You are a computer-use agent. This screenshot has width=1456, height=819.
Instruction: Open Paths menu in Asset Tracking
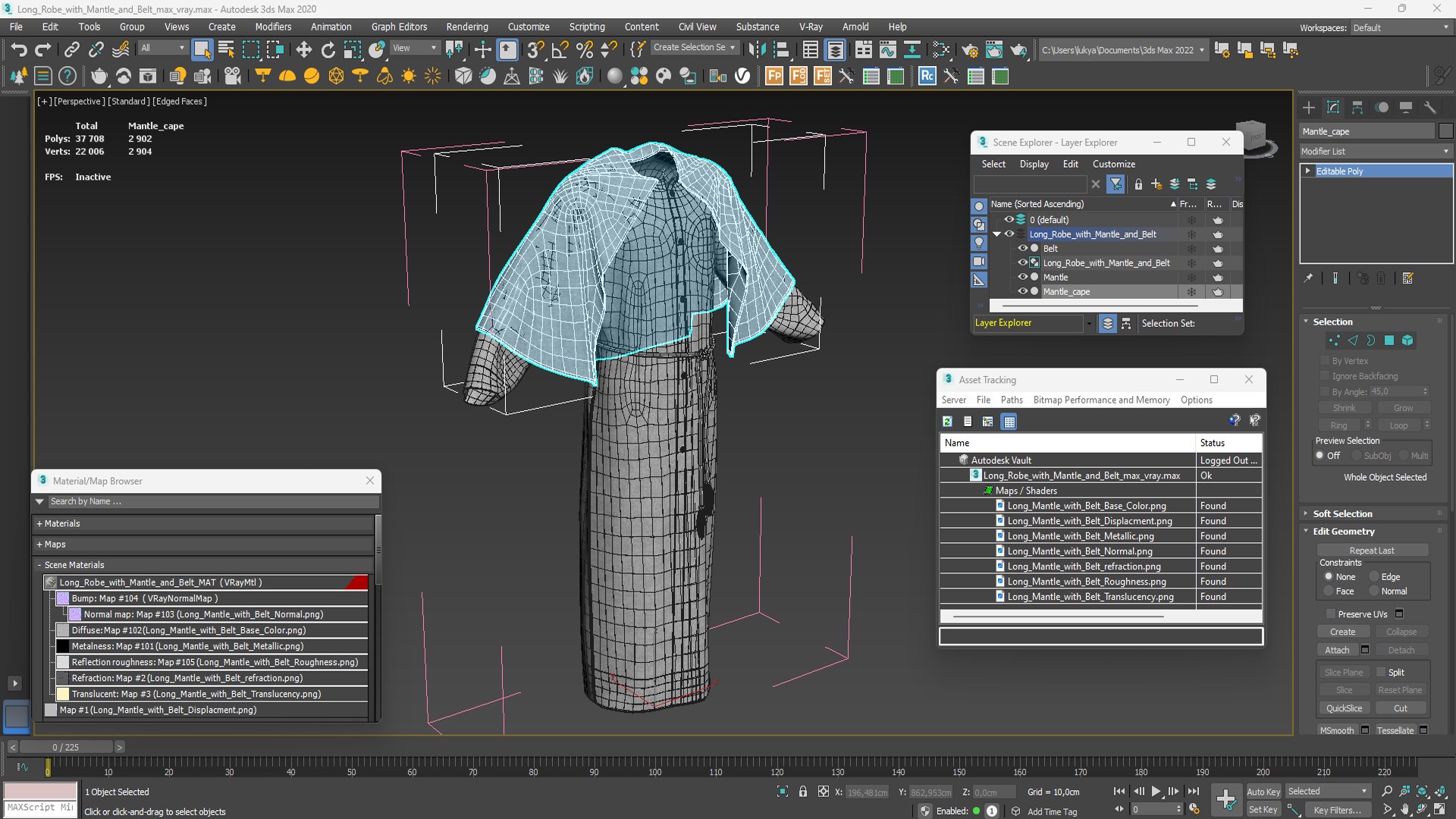click(1012, 400)
